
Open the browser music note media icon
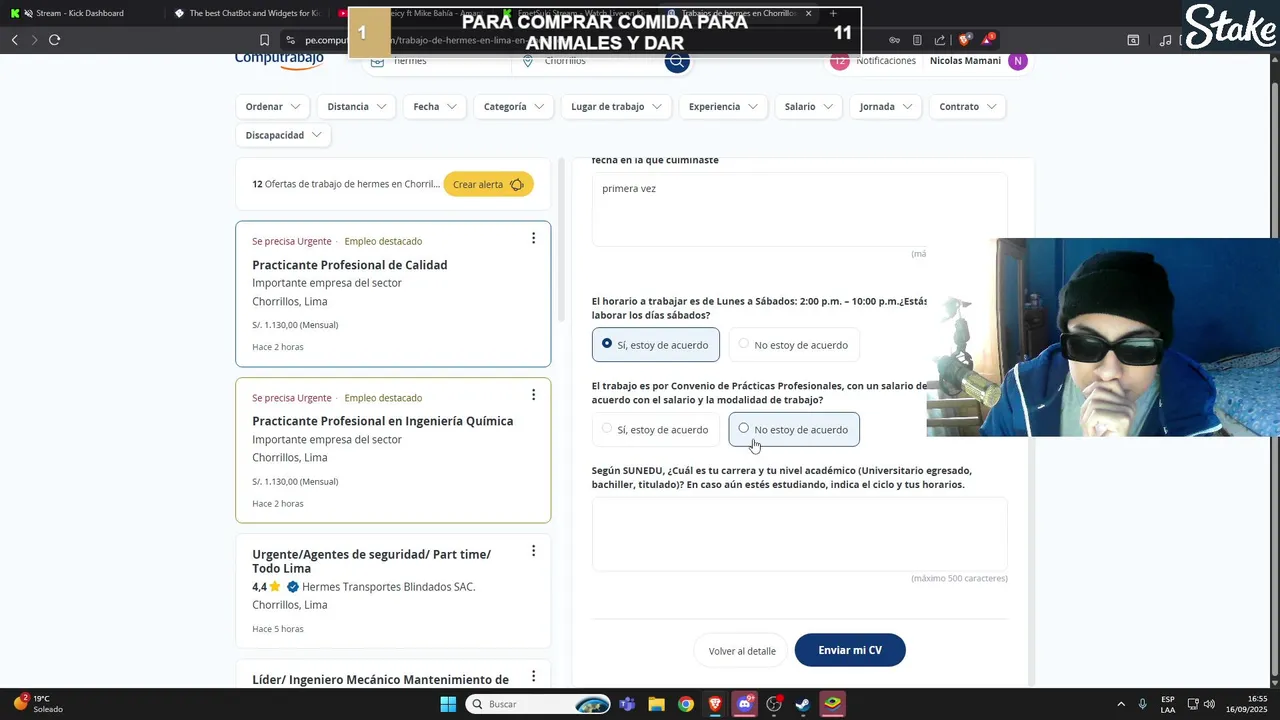[x=1165, y=40]
